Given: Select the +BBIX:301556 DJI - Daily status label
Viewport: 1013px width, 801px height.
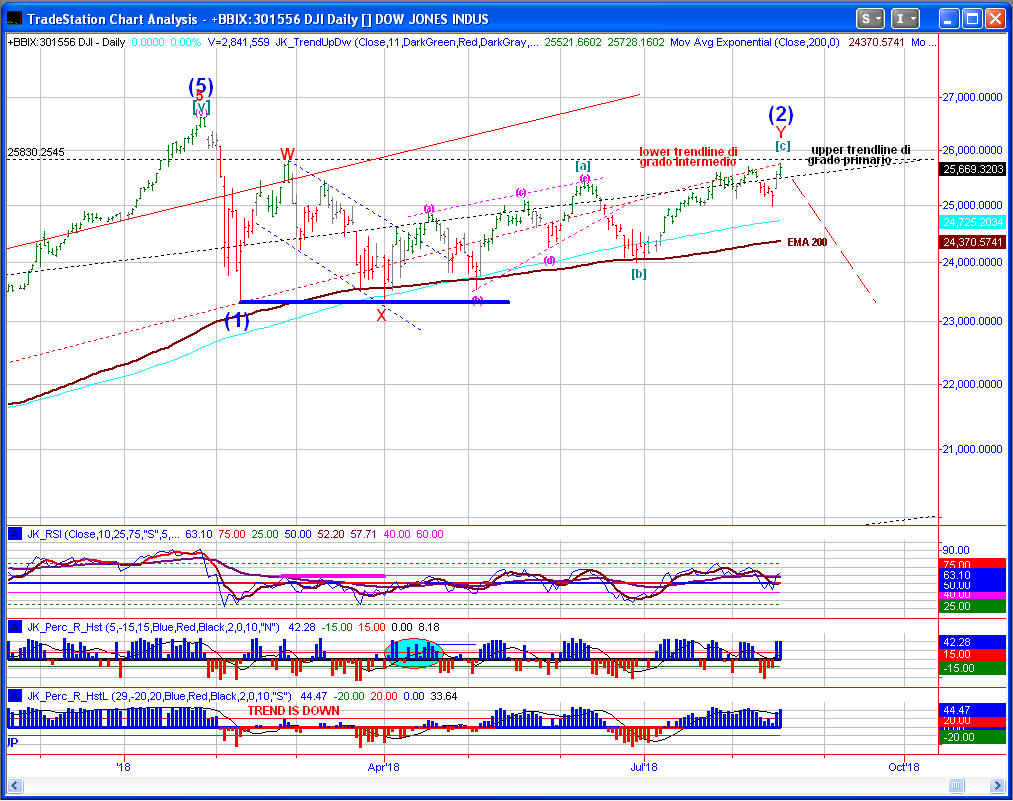Looking at the screenshot, I should (x=67, y=43).
